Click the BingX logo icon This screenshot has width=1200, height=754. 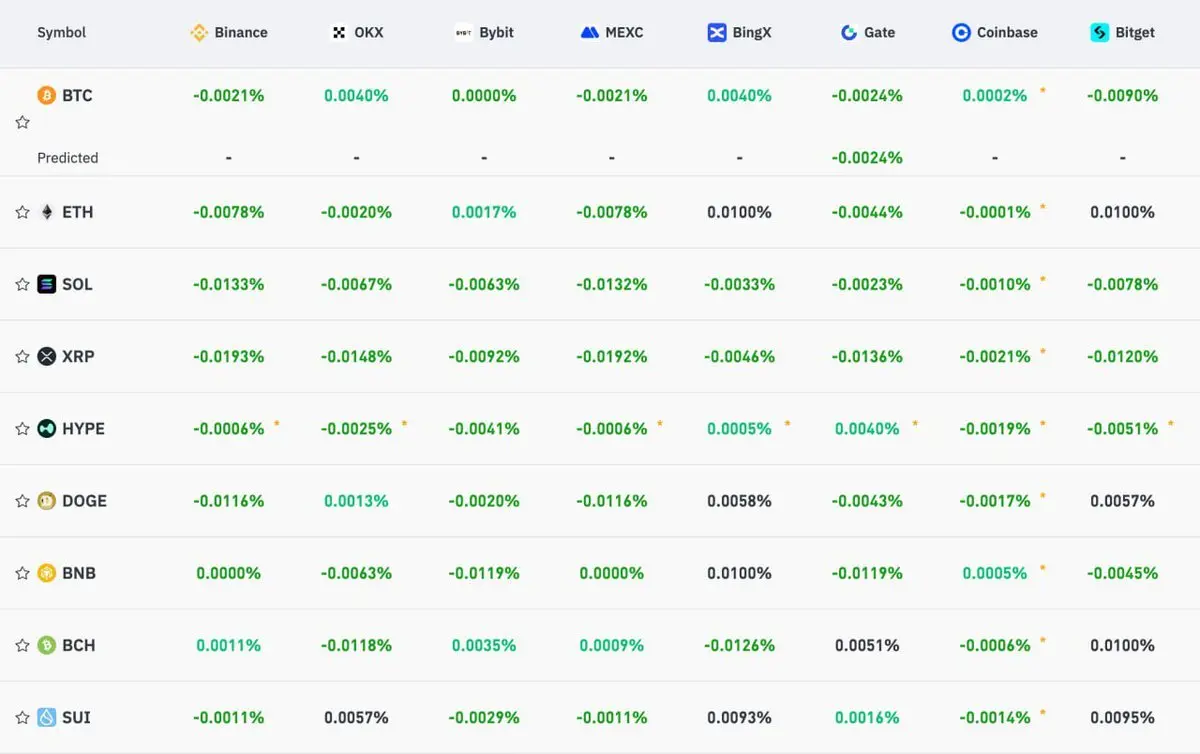(x=717, y=32)
